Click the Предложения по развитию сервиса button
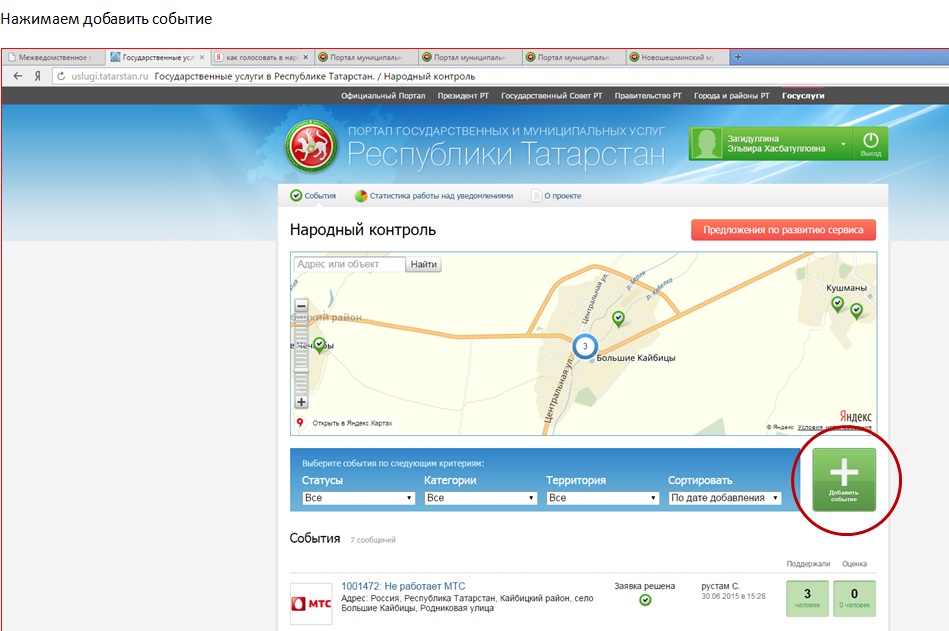 (783, 230)
